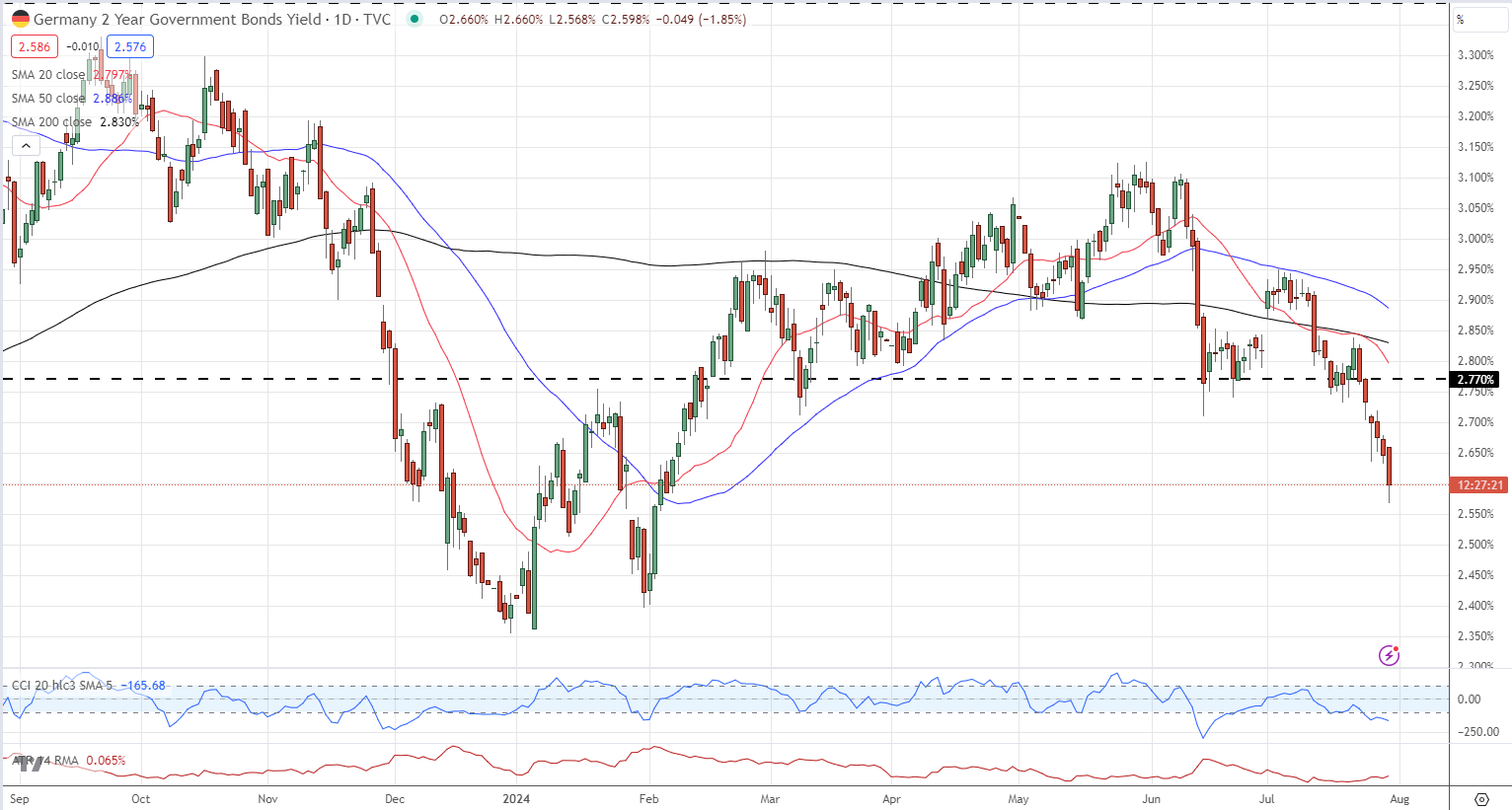Click the Aug label on time axis
Screen dimensions: 1512x810
coord(1399,799)
